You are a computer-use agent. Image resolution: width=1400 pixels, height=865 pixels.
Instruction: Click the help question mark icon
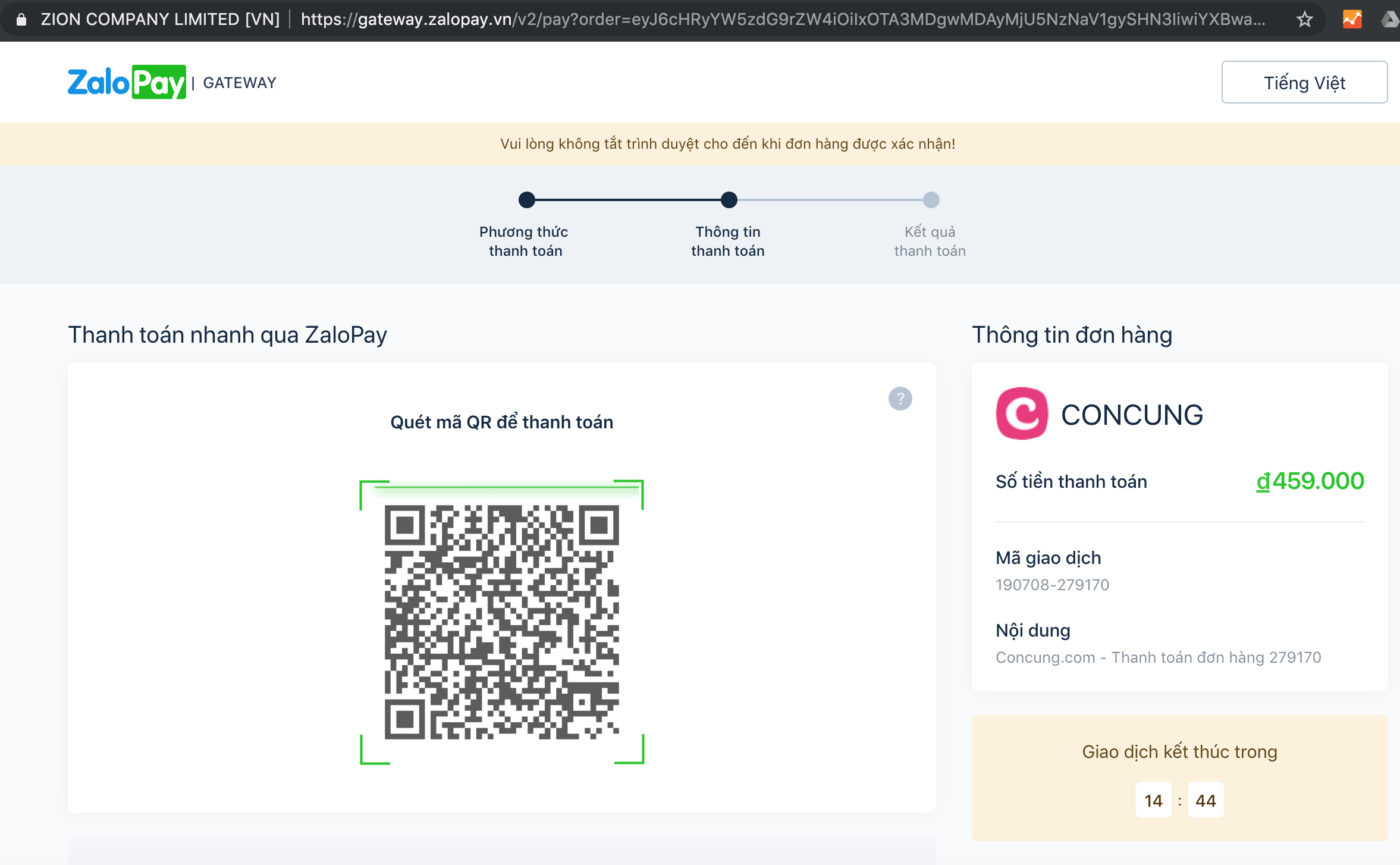(x=900, y=399)
